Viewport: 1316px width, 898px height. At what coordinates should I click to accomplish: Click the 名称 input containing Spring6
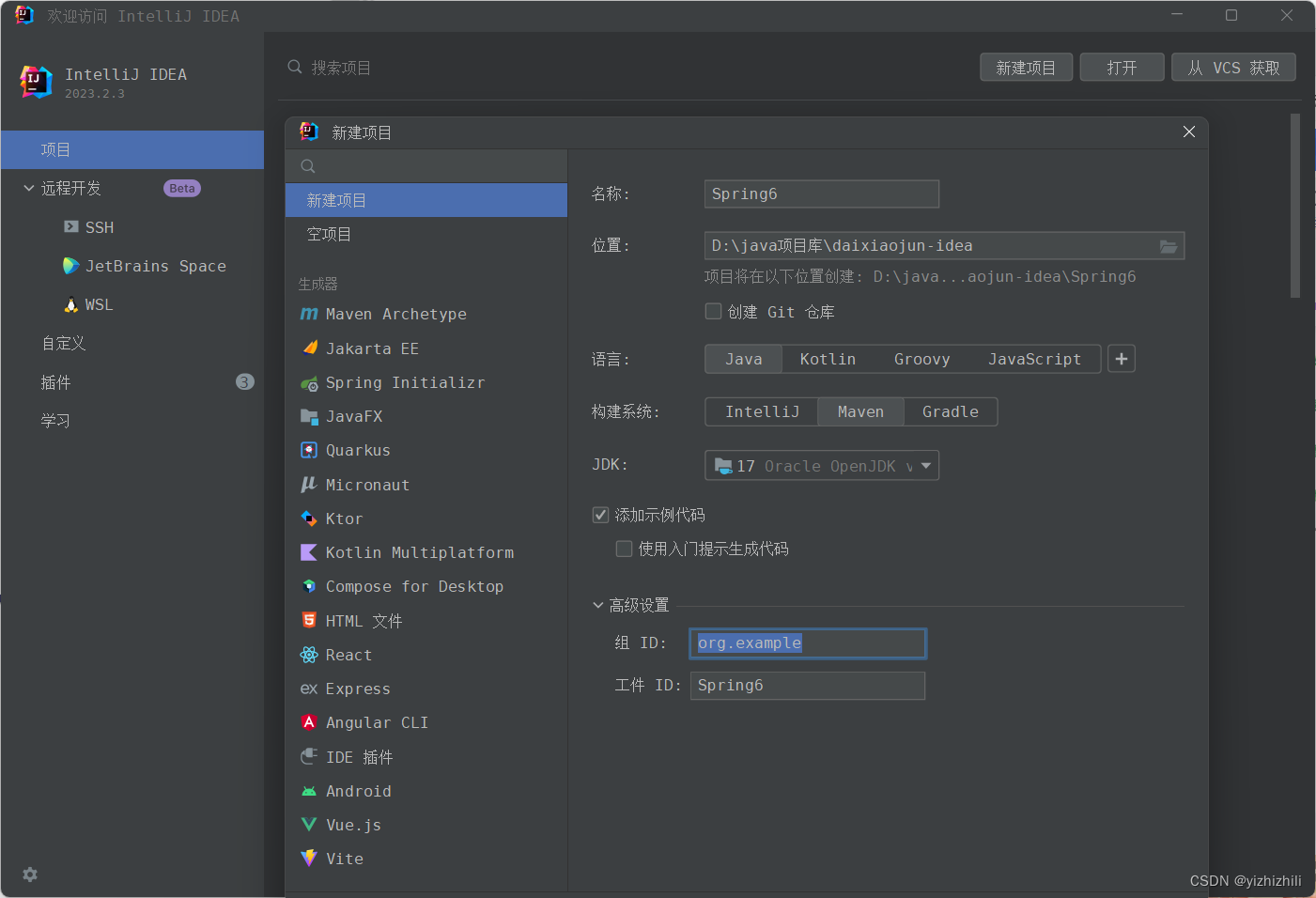point(821,194)
